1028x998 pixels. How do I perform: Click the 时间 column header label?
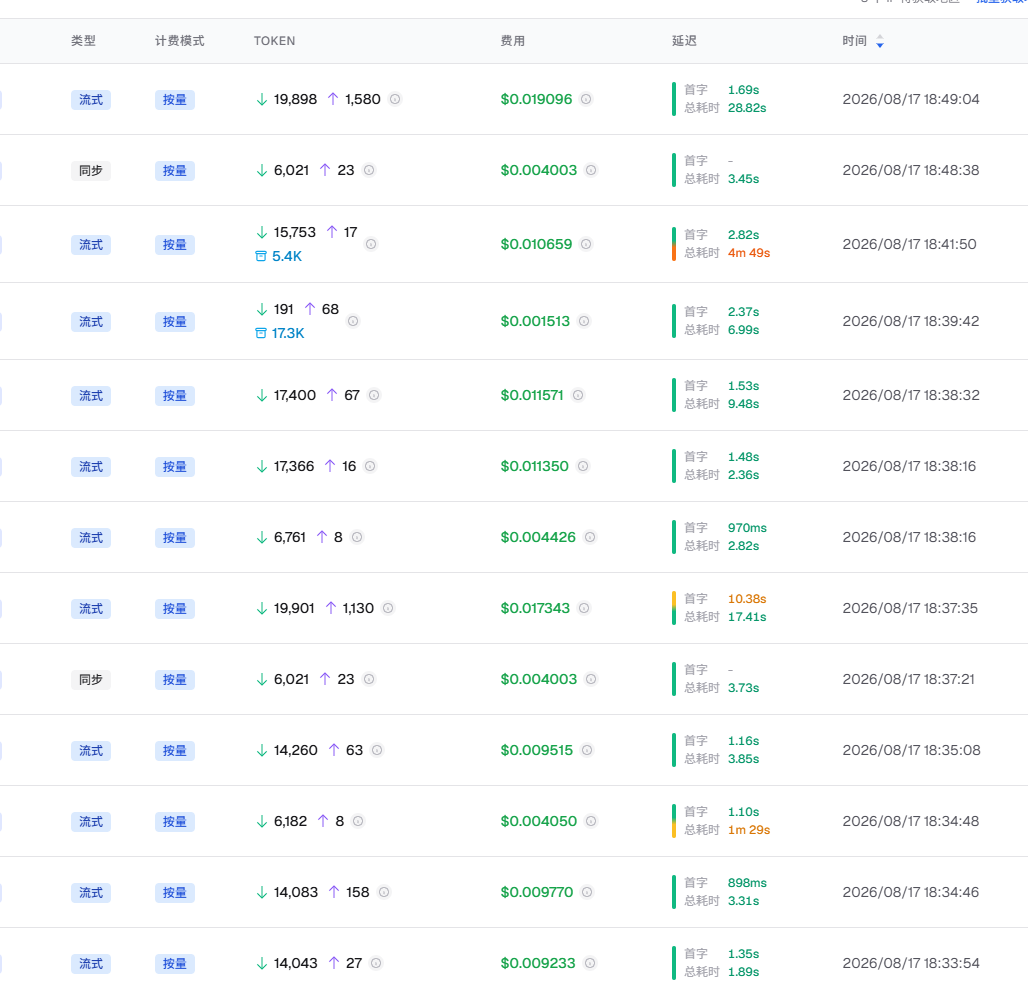point(854,41)
